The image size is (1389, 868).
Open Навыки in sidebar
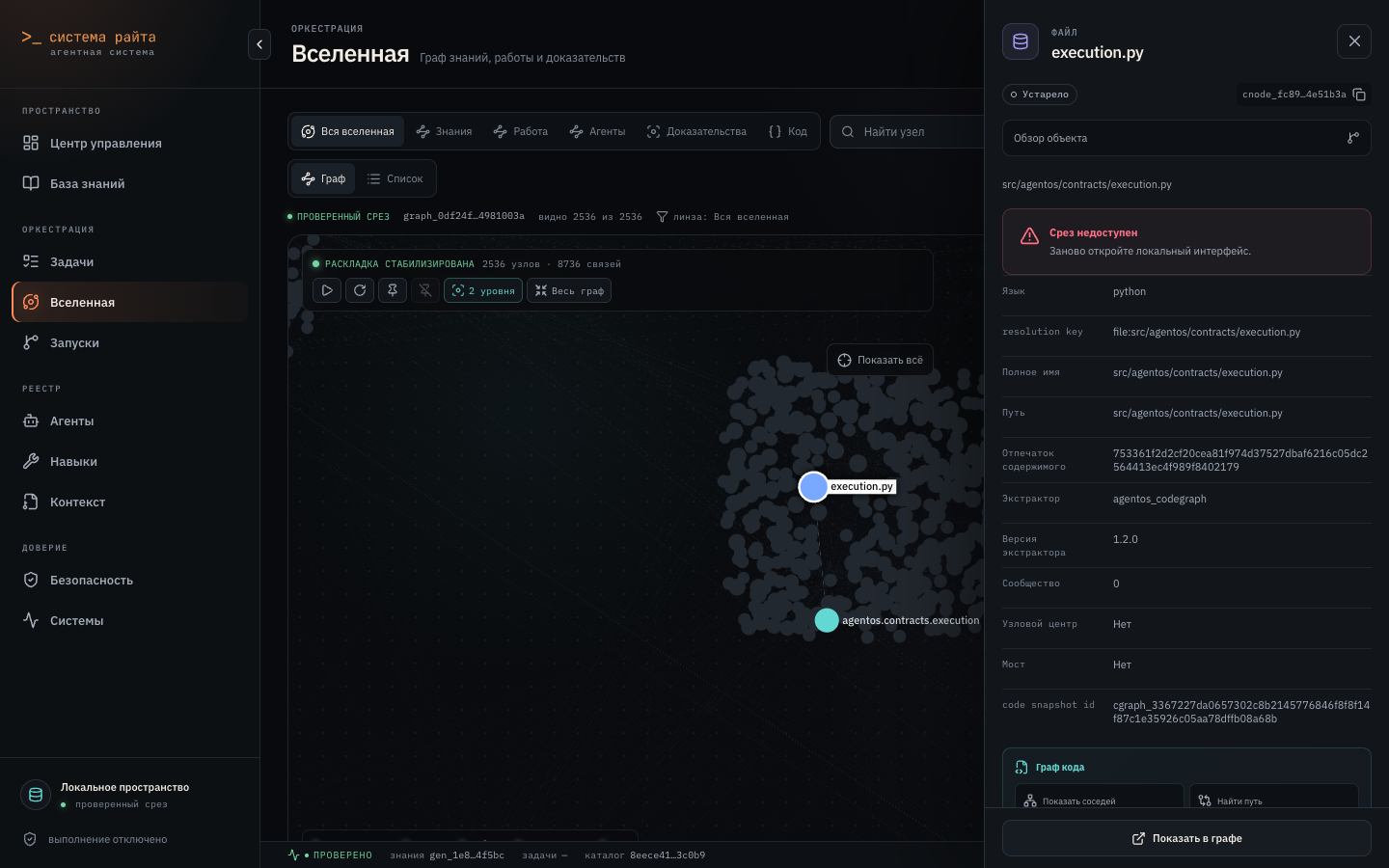point(130,461)
